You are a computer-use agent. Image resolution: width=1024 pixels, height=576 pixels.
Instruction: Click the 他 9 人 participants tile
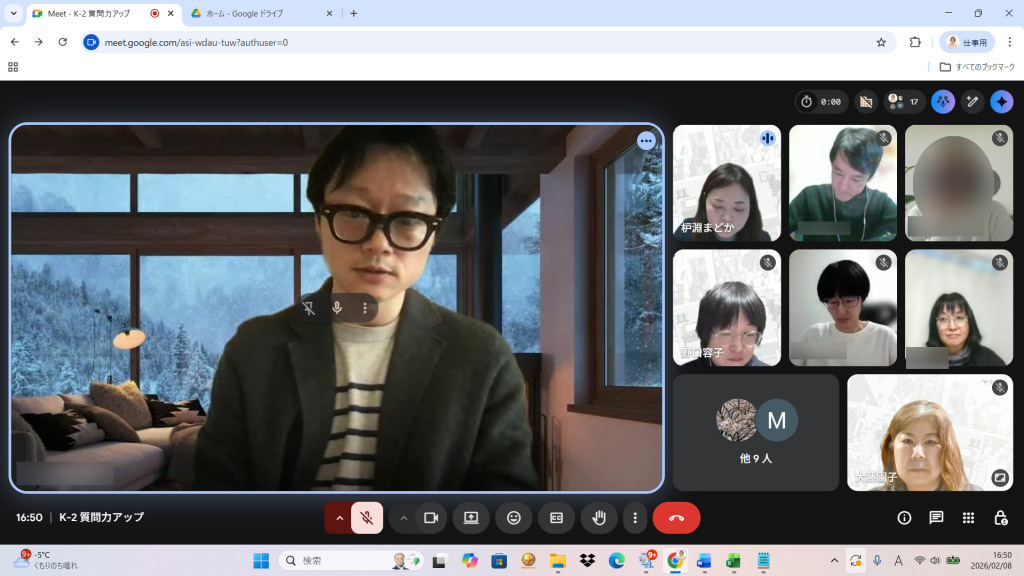pos(756,432)
